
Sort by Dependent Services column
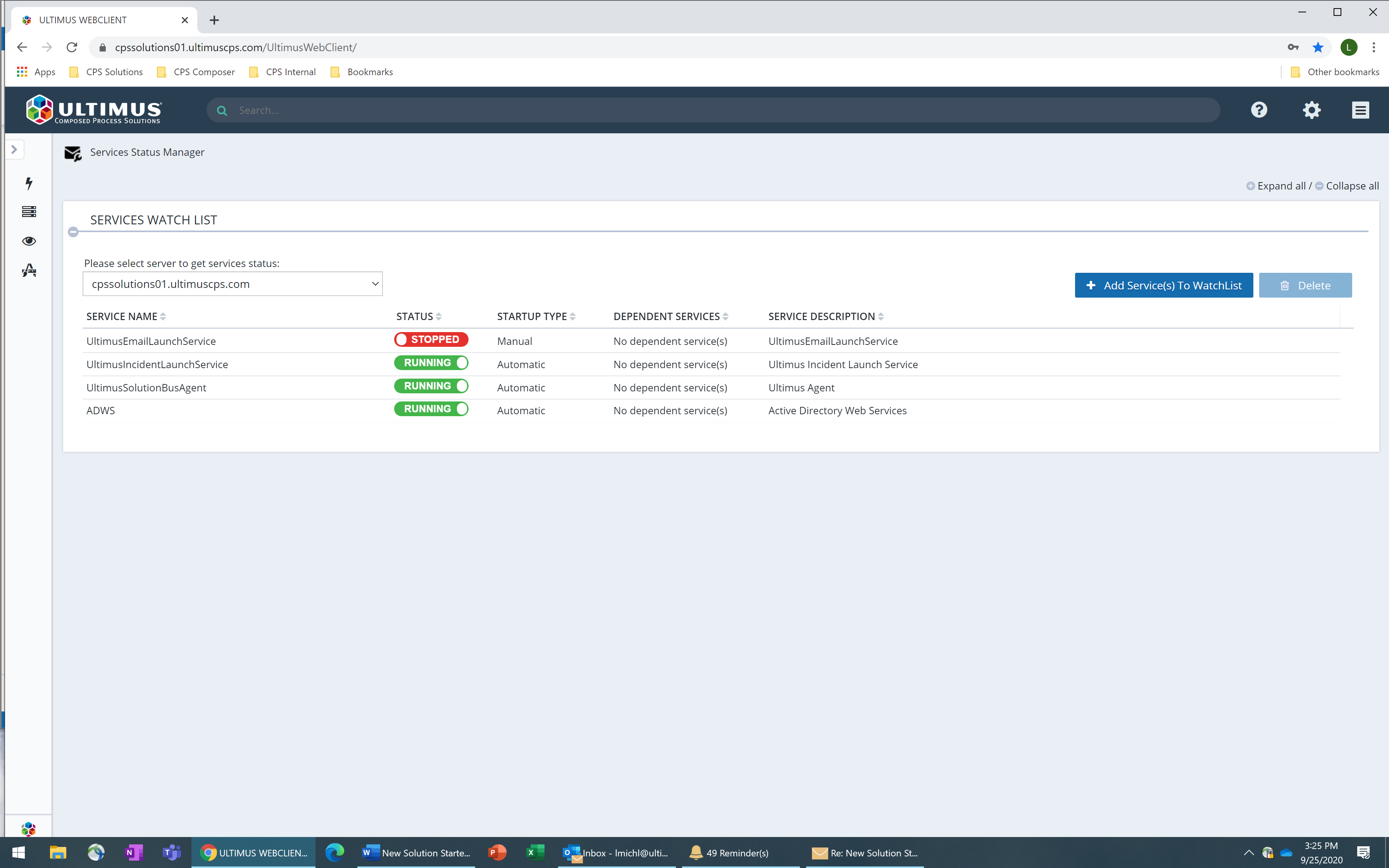(670, 316)
